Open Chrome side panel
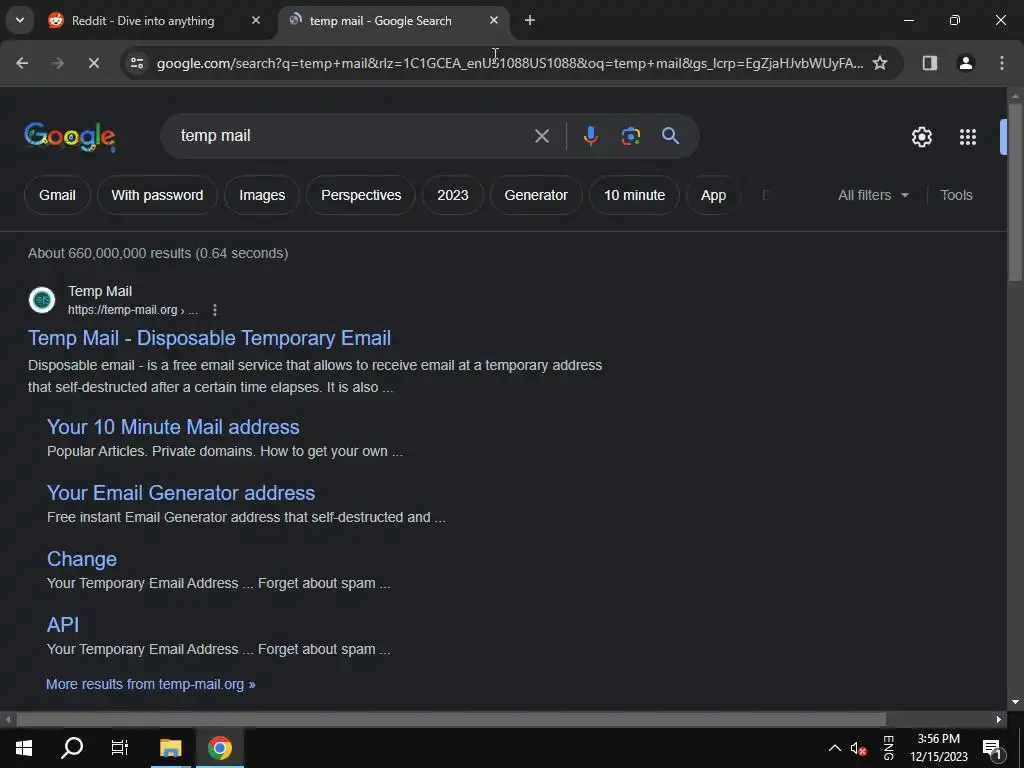 pyautogui.click(x=930, y=63)
